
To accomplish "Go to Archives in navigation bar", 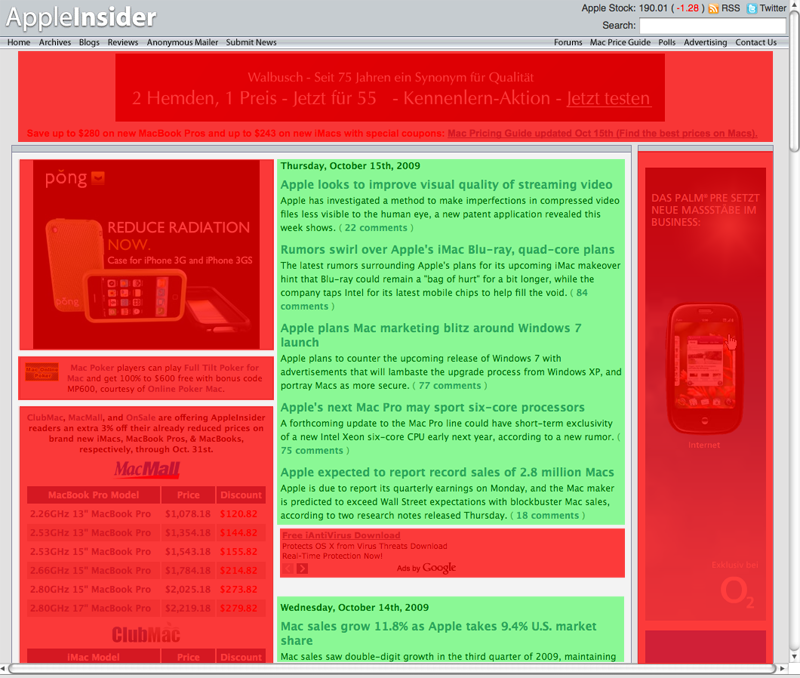I will [55, 42].
